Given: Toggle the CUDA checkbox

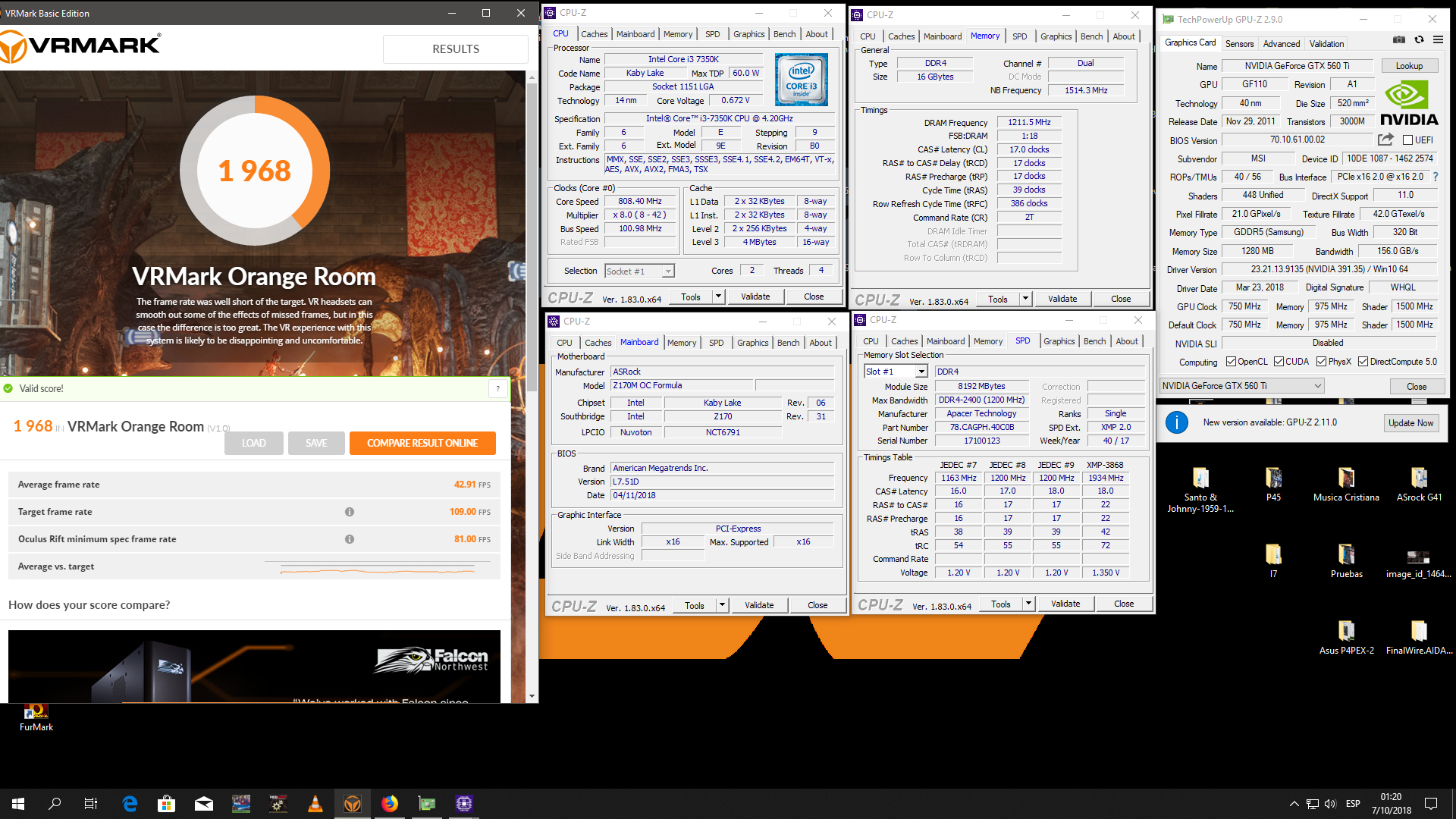Looking at the screenshot, I should point(1279,362).
